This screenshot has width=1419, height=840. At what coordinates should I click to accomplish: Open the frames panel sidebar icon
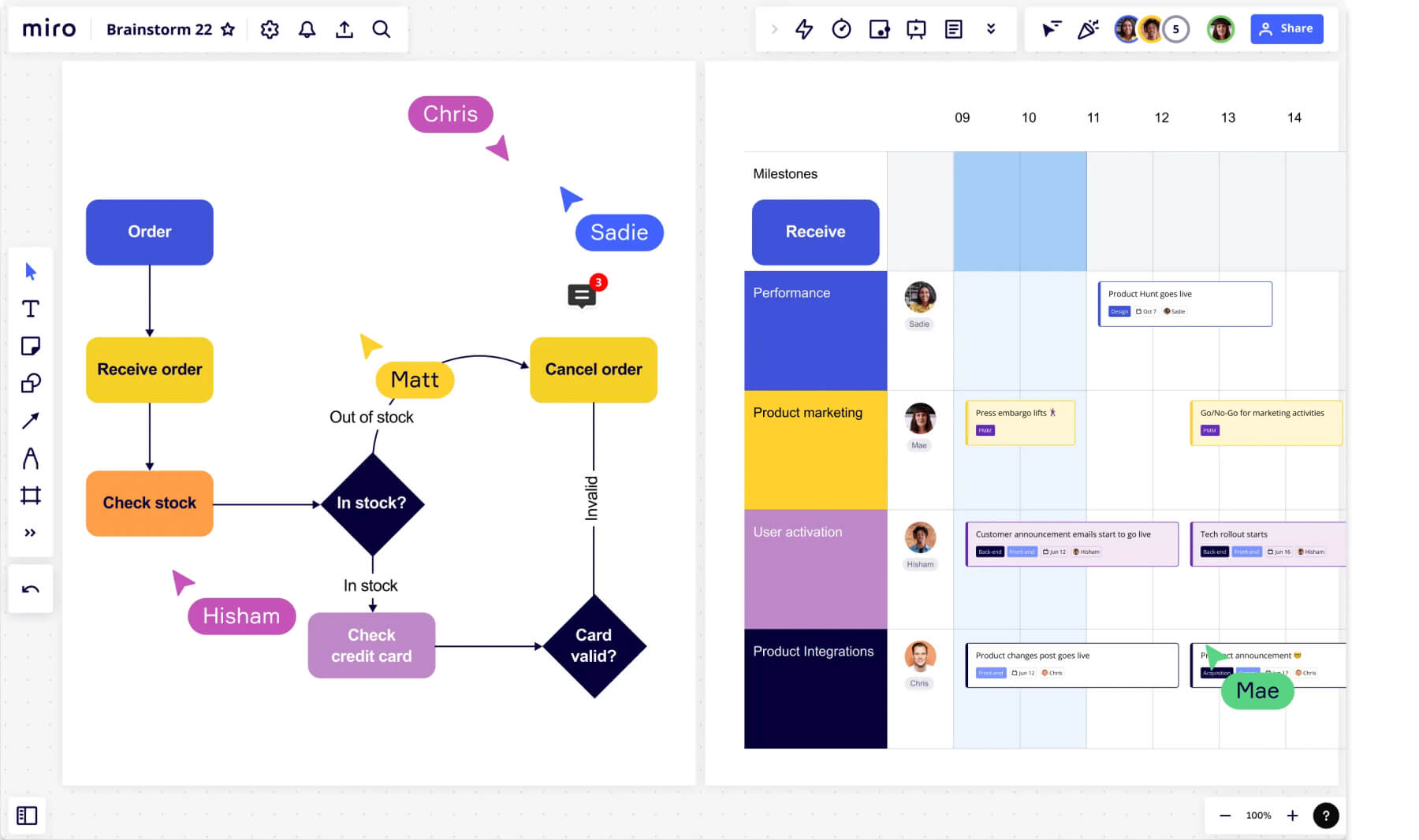(x=27, y=815)
